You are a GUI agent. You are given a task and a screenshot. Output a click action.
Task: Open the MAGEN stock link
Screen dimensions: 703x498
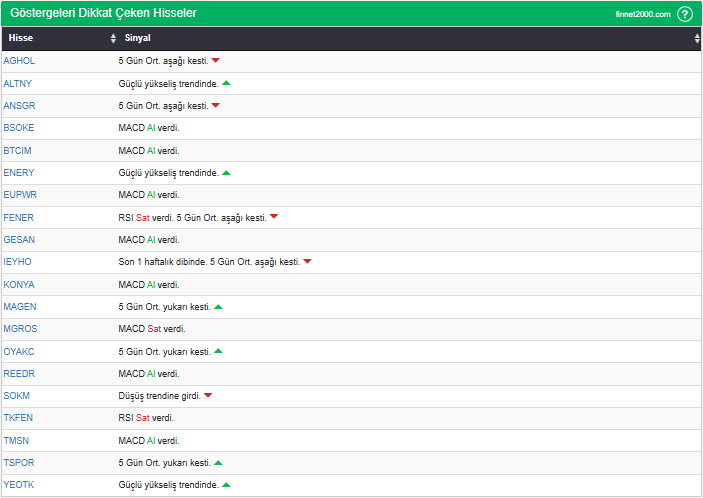pyautogui.click(x=20, y=307)
